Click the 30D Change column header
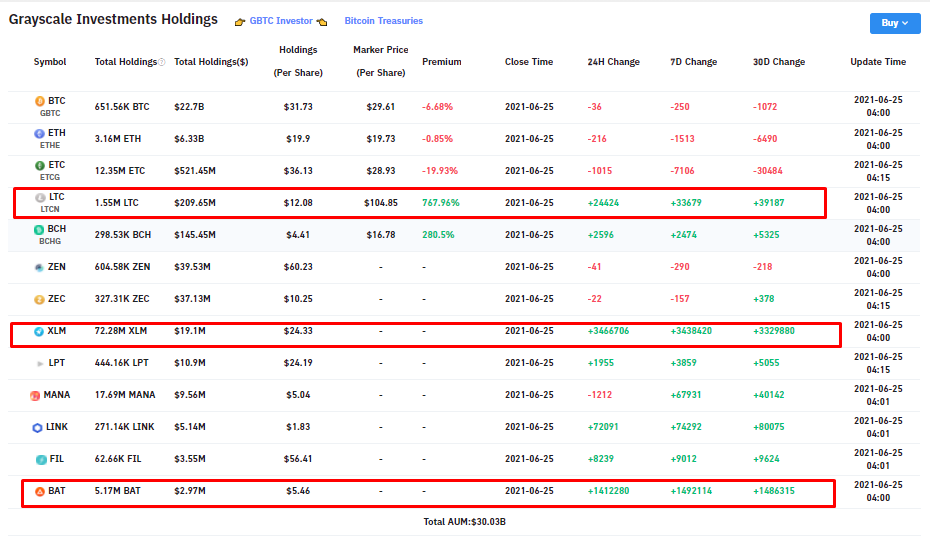The height and width of the screenshot is (538, 930). click(x=779, y=62)
